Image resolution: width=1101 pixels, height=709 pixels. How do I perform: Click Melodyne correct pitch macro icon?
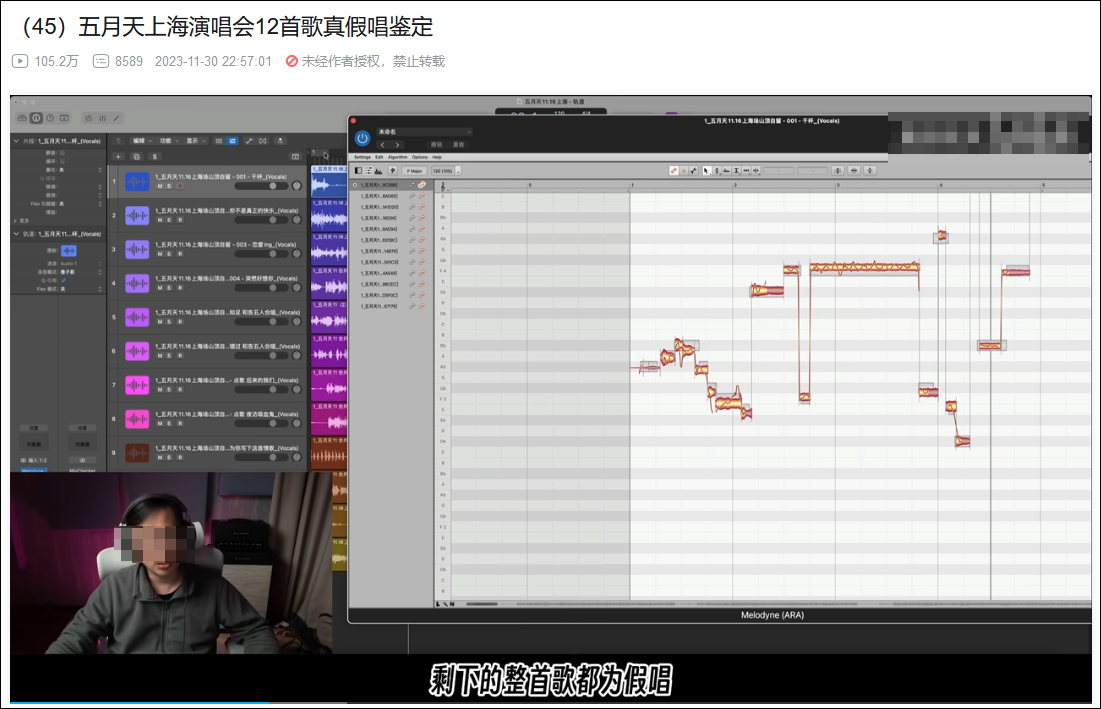pyautogui.click(x=838, y=171)
